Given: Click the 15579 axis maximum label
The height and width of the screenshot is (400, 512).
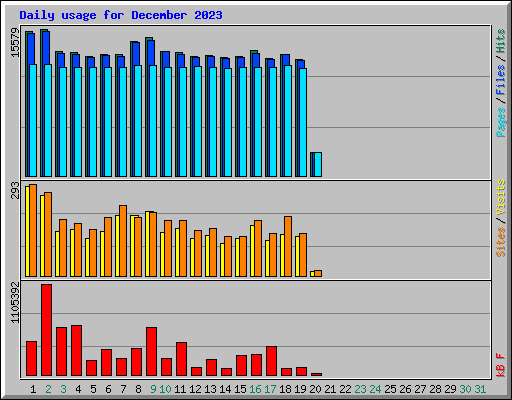Looking at the screenshot, I should tap(15, 43).
